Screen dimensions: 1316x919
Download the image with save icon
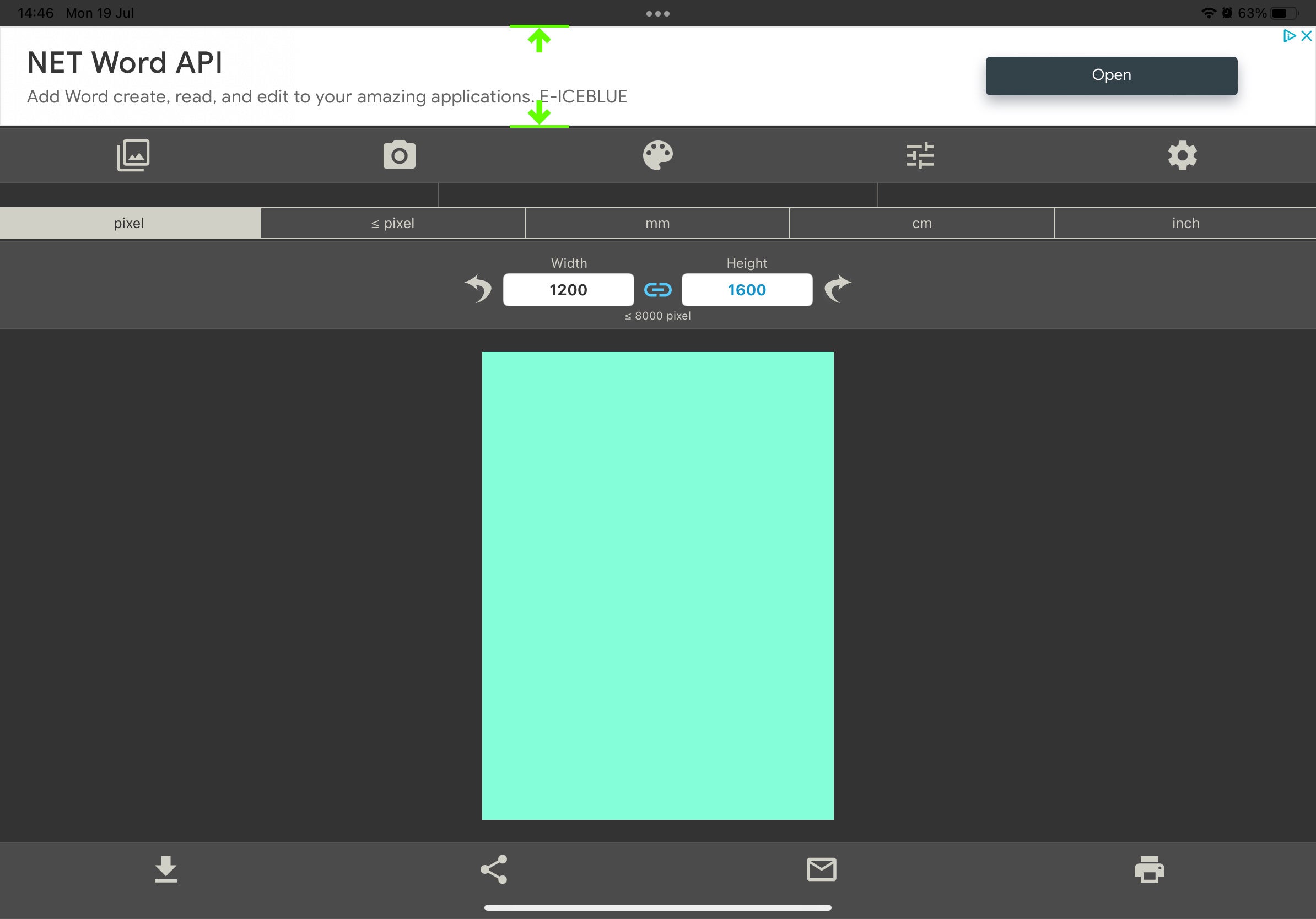(166, 869)
